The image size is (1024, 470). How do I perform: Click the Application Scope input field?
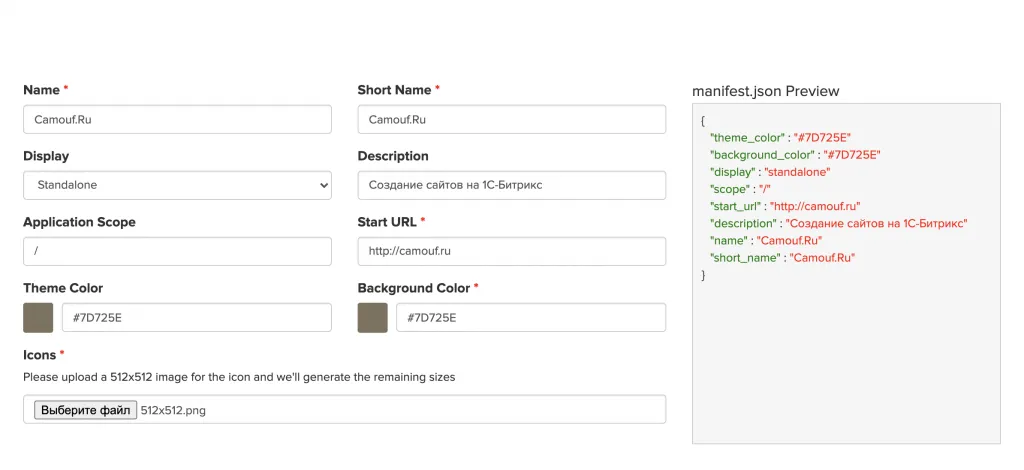point(177,251)
